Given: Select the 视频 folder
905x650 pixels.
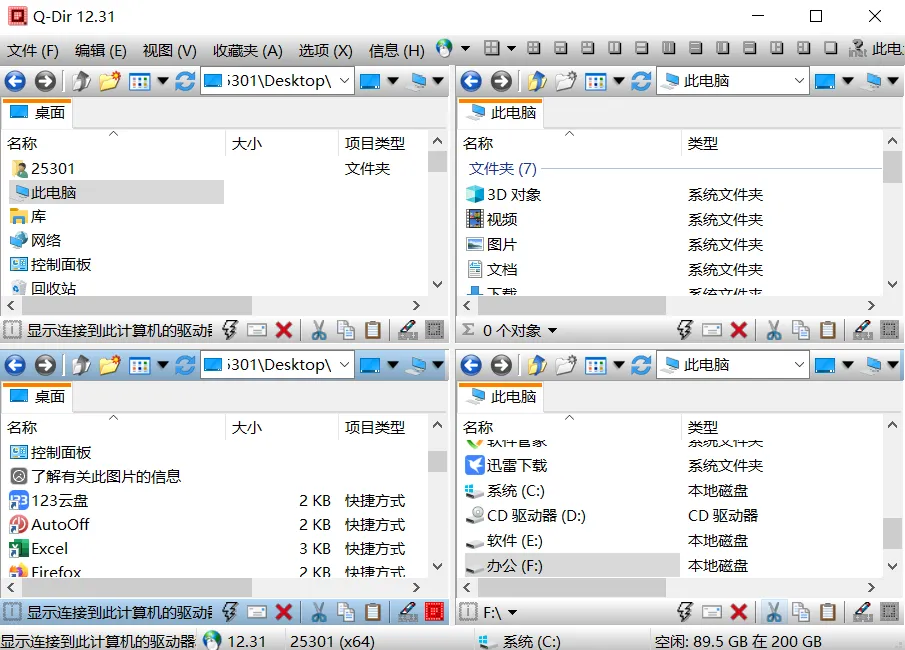Looking at the screenshot, I should 492,219.
